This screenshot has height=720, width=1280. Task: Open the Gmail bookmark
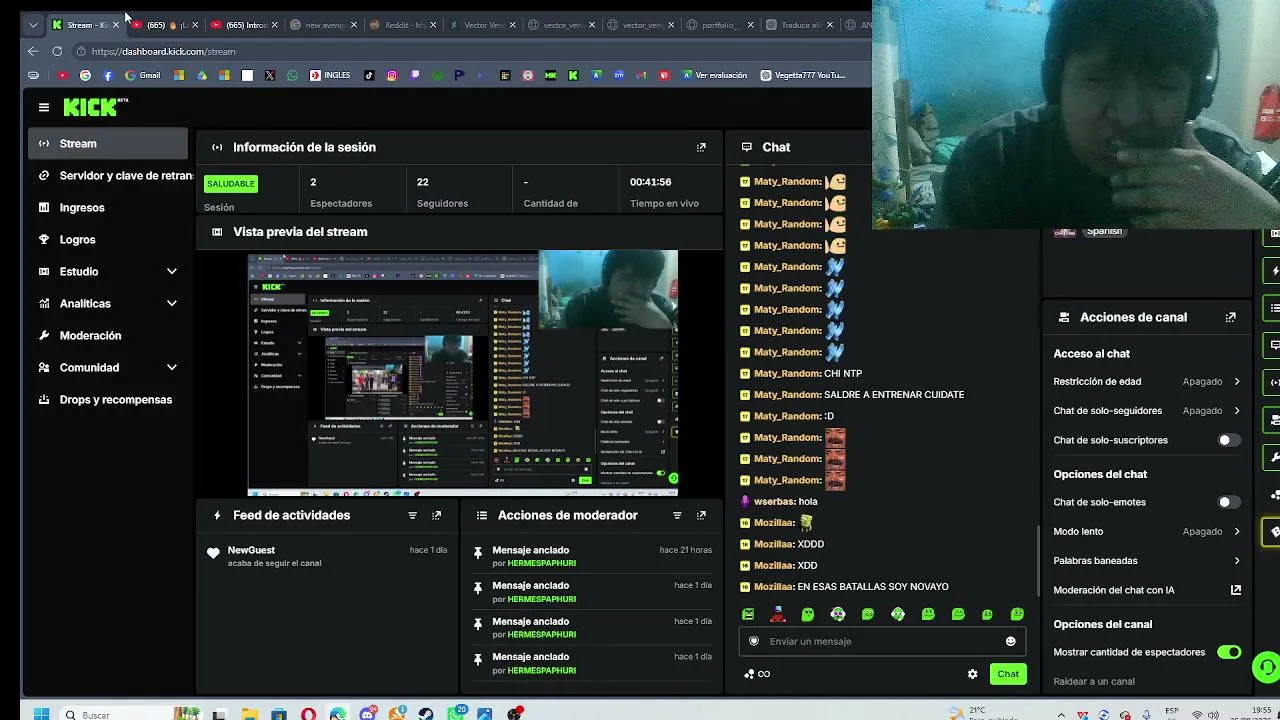pos(143,75)
